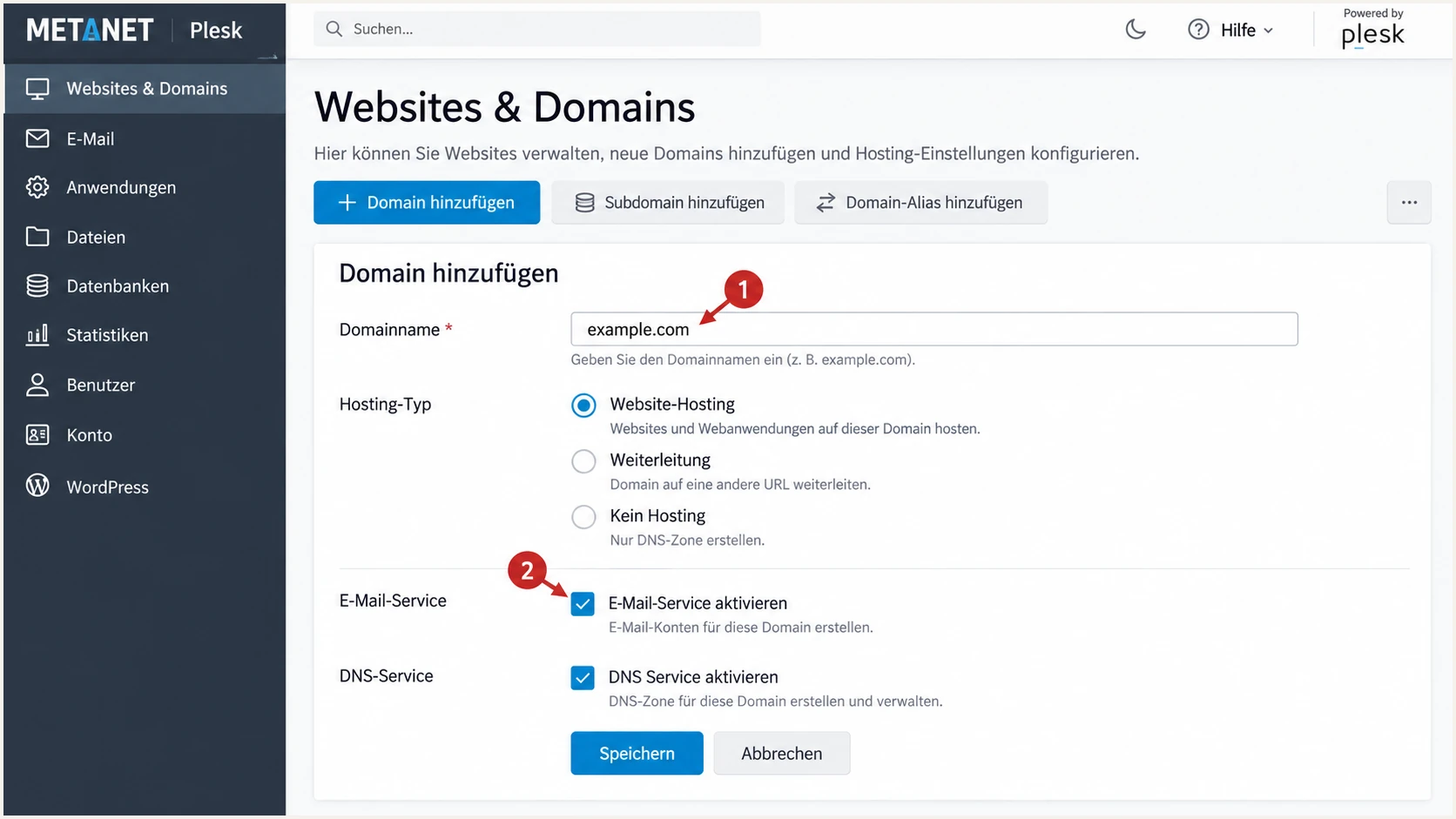1456x819 pixels.
Task: Click the 'Hosting-Typ' label
Action: coord(385,405)
